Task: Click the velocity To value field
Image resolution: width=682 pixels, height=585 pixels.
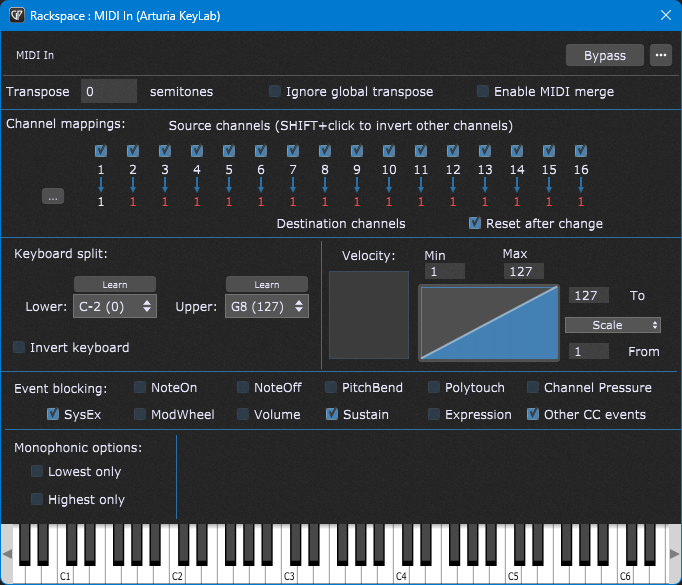Action: (589, 295)
